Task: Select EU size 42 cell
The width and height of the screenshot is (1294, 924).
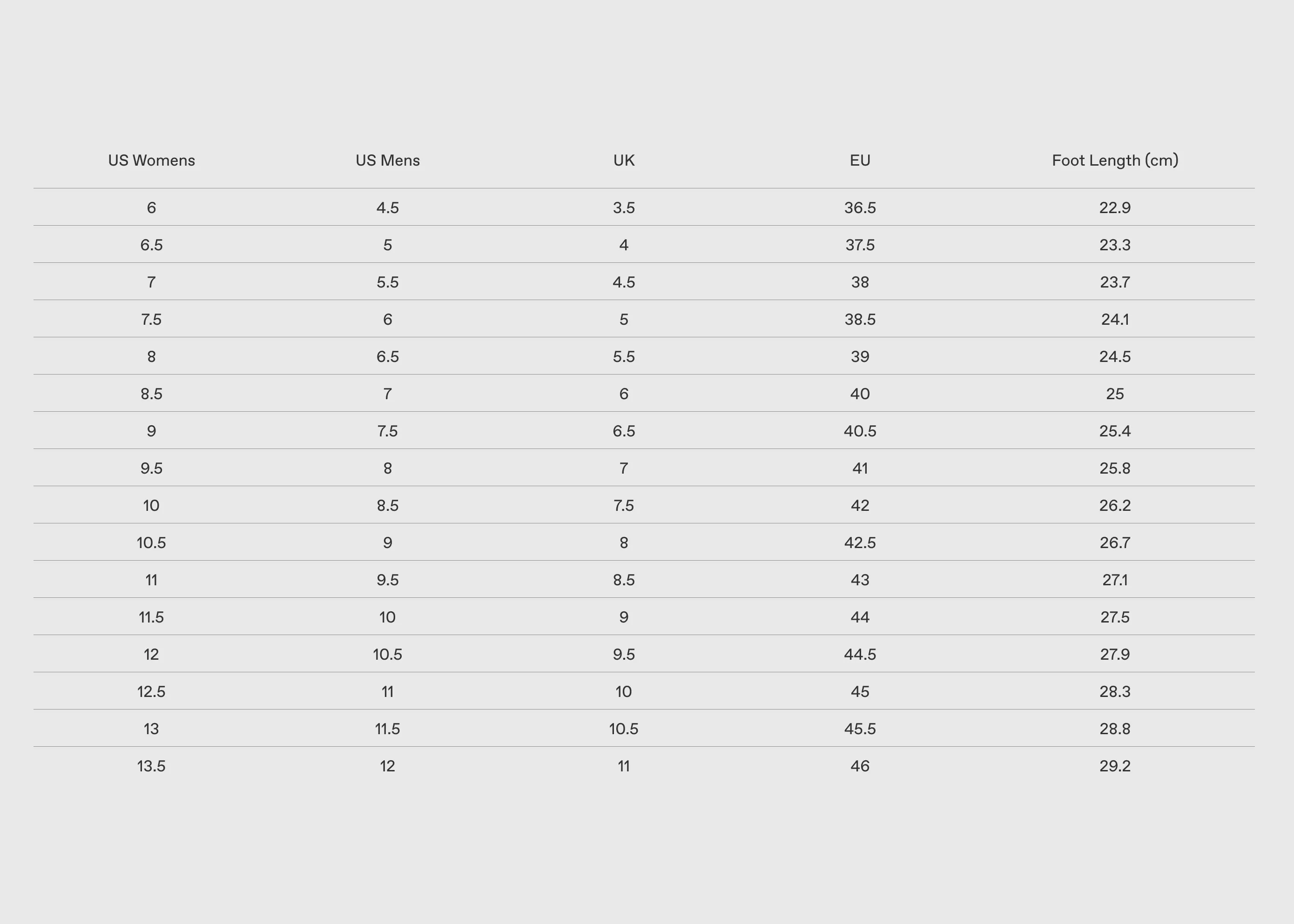Action: click(860, 506)
